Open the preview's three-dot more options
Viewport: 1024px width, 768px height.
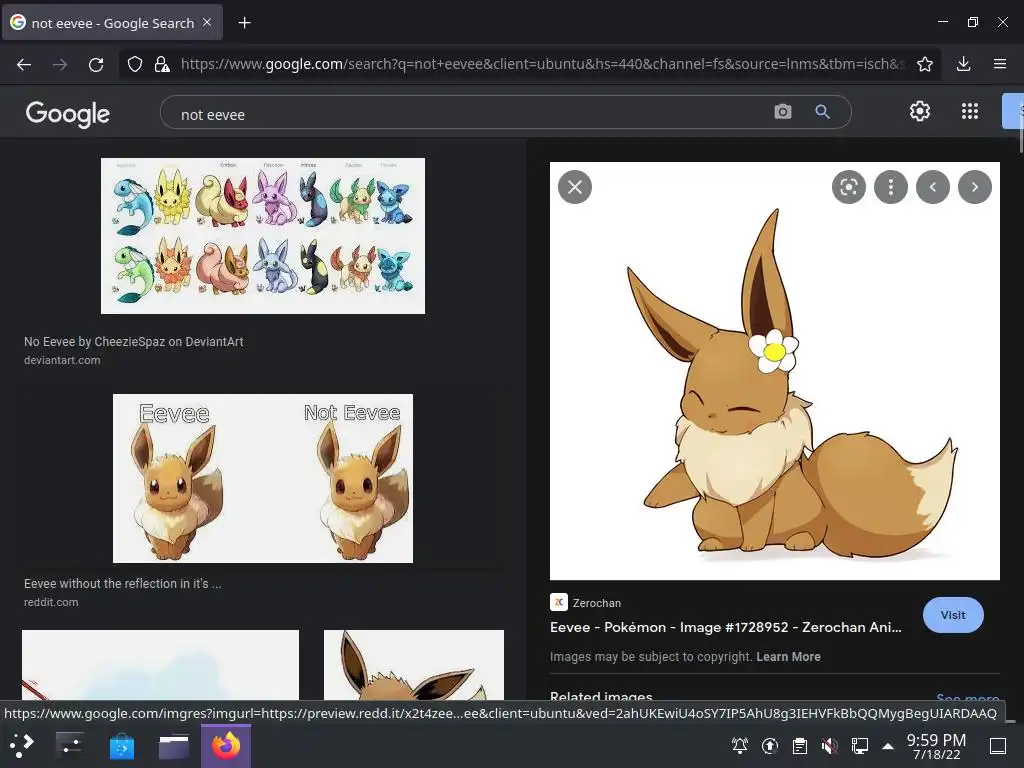click(891, 187)
